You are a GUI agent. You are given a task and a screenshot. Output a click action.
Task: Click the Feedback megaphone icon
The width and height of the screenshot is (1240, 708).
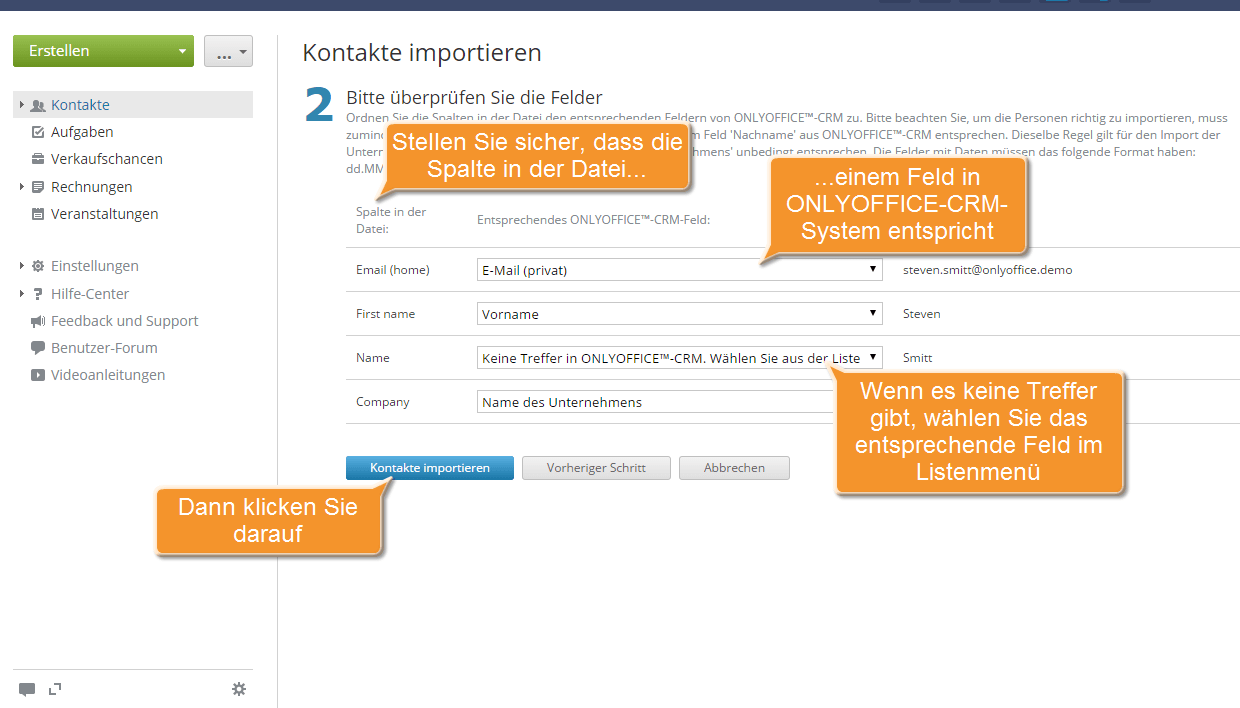pos(38,321)
